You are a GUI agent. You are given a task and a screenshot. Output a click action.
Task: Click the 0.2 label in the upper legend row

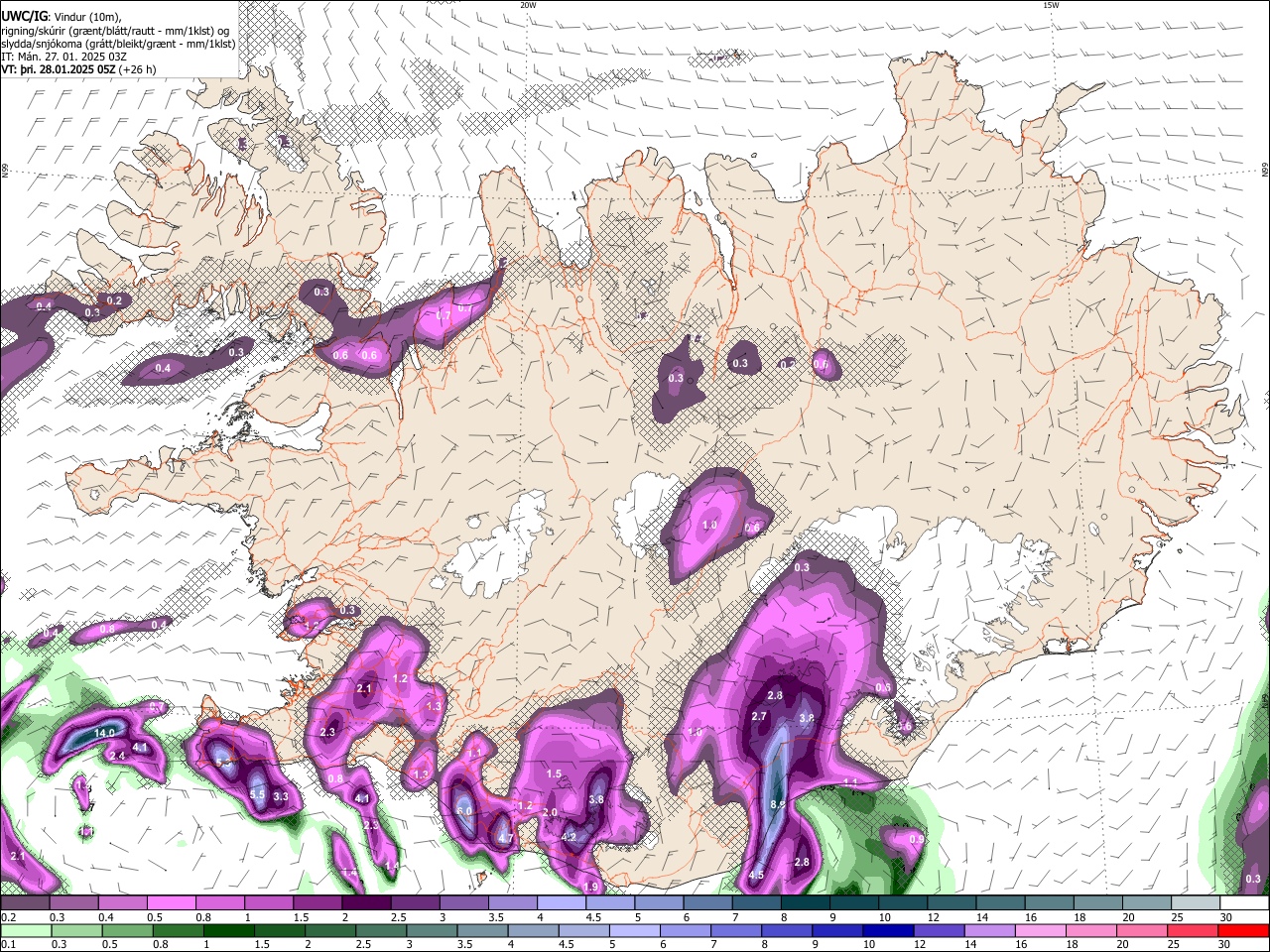coord(7,917)
